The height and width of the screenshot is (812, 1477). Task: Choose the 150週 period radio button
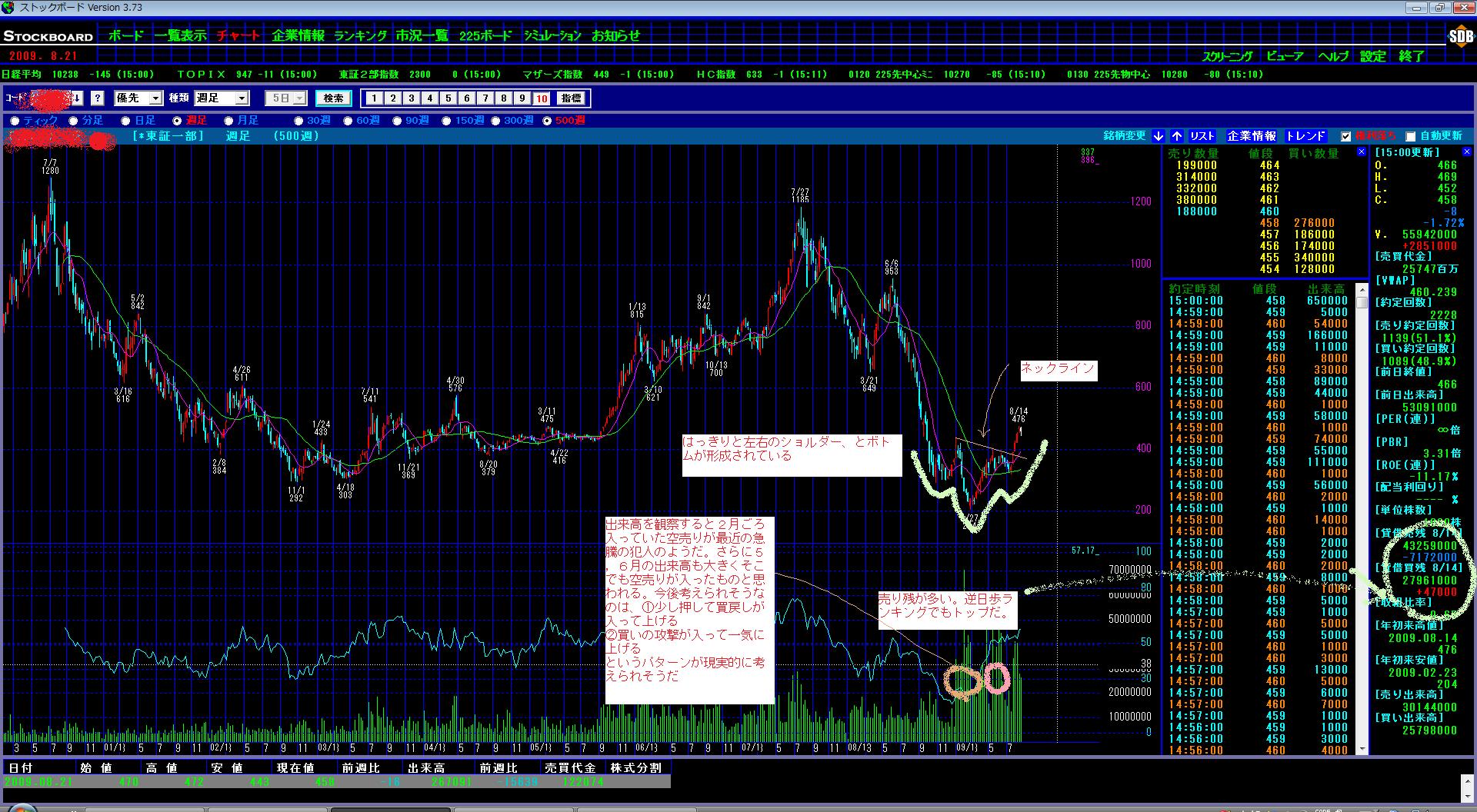pos(447,121)
